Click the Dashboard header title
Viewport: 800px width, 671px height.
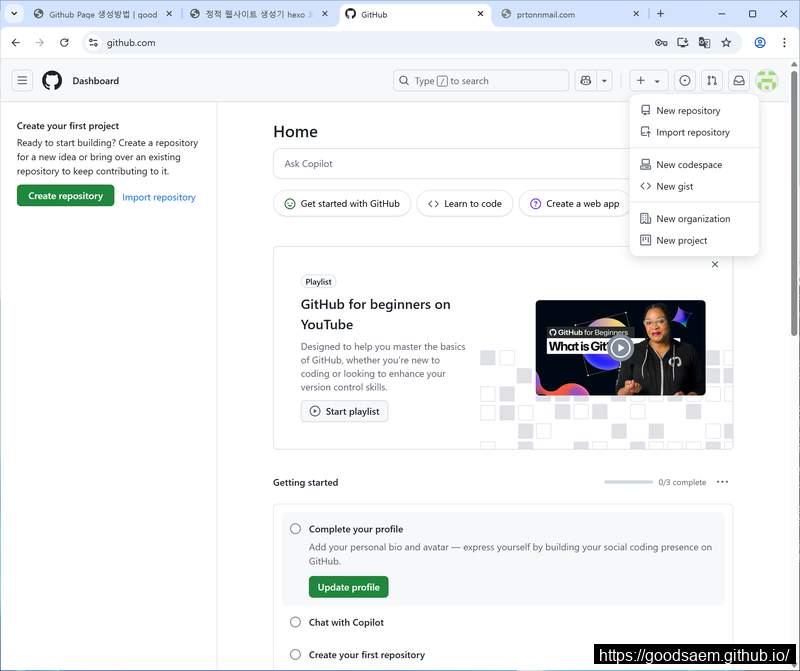(95, 81)
